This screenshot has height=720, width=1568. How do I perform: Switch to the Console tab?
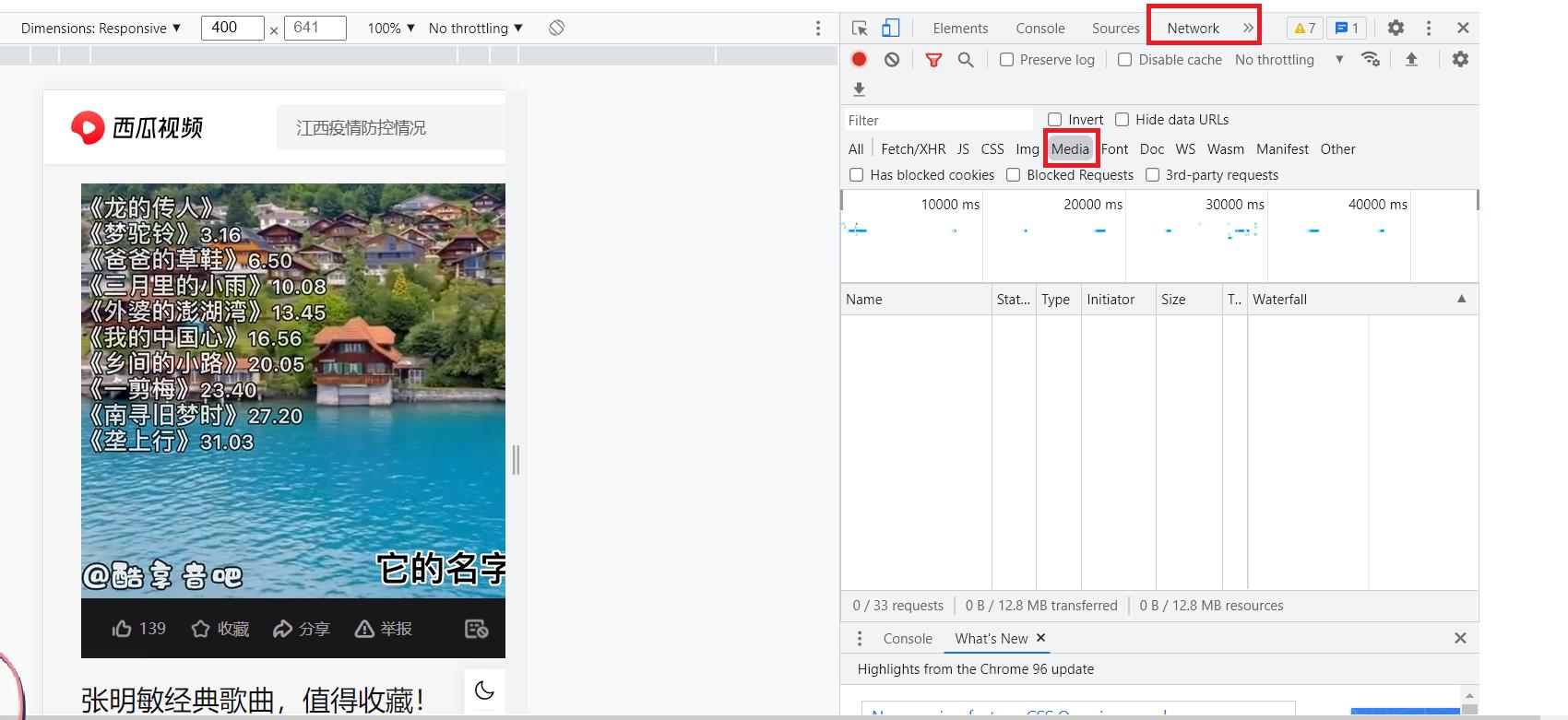point(1039,28)
